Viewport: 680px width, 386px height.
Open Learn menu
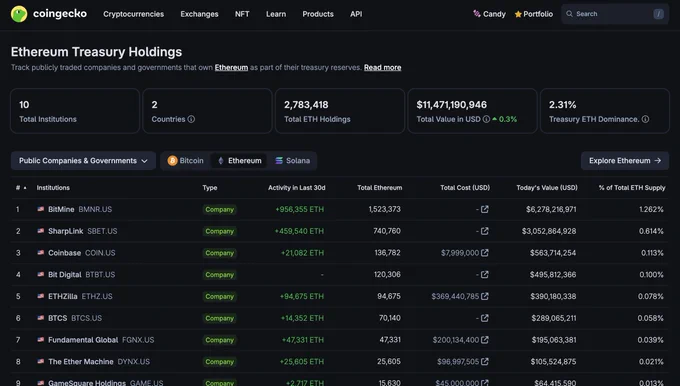pos(276,14)
